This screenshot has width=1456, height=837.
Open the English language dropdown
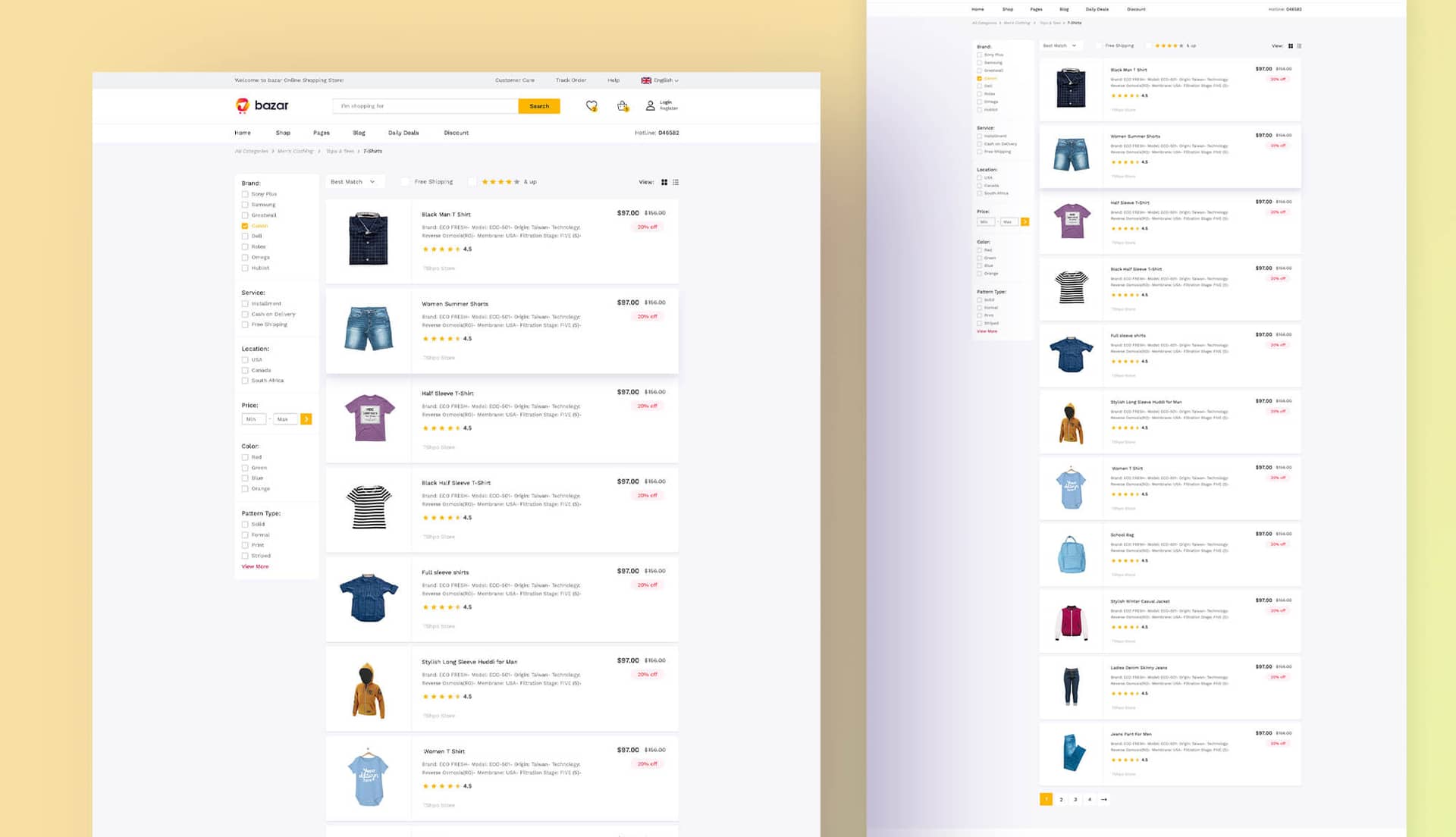(666, 80)
